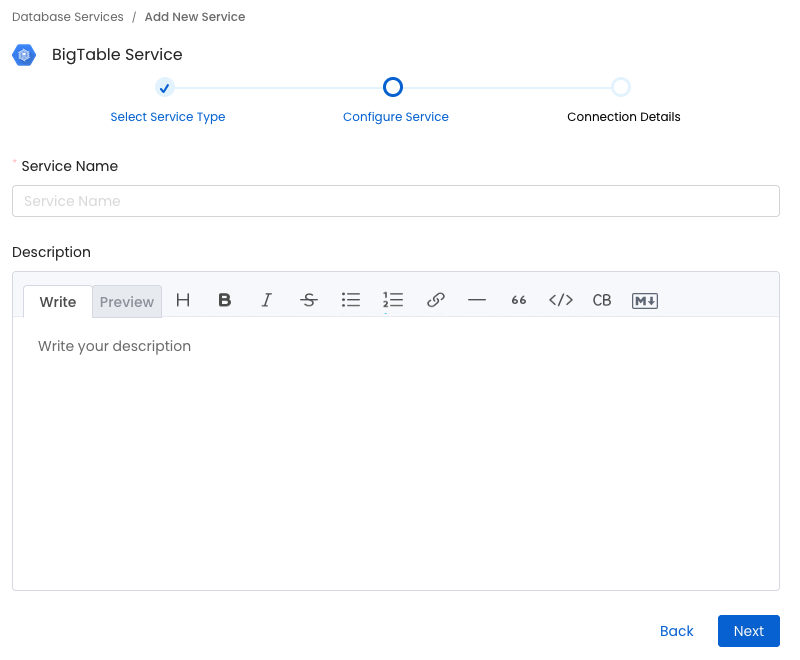Insert a code block (CB)
The height and width of the screenshot is (660, 800).
coord(602,300)
